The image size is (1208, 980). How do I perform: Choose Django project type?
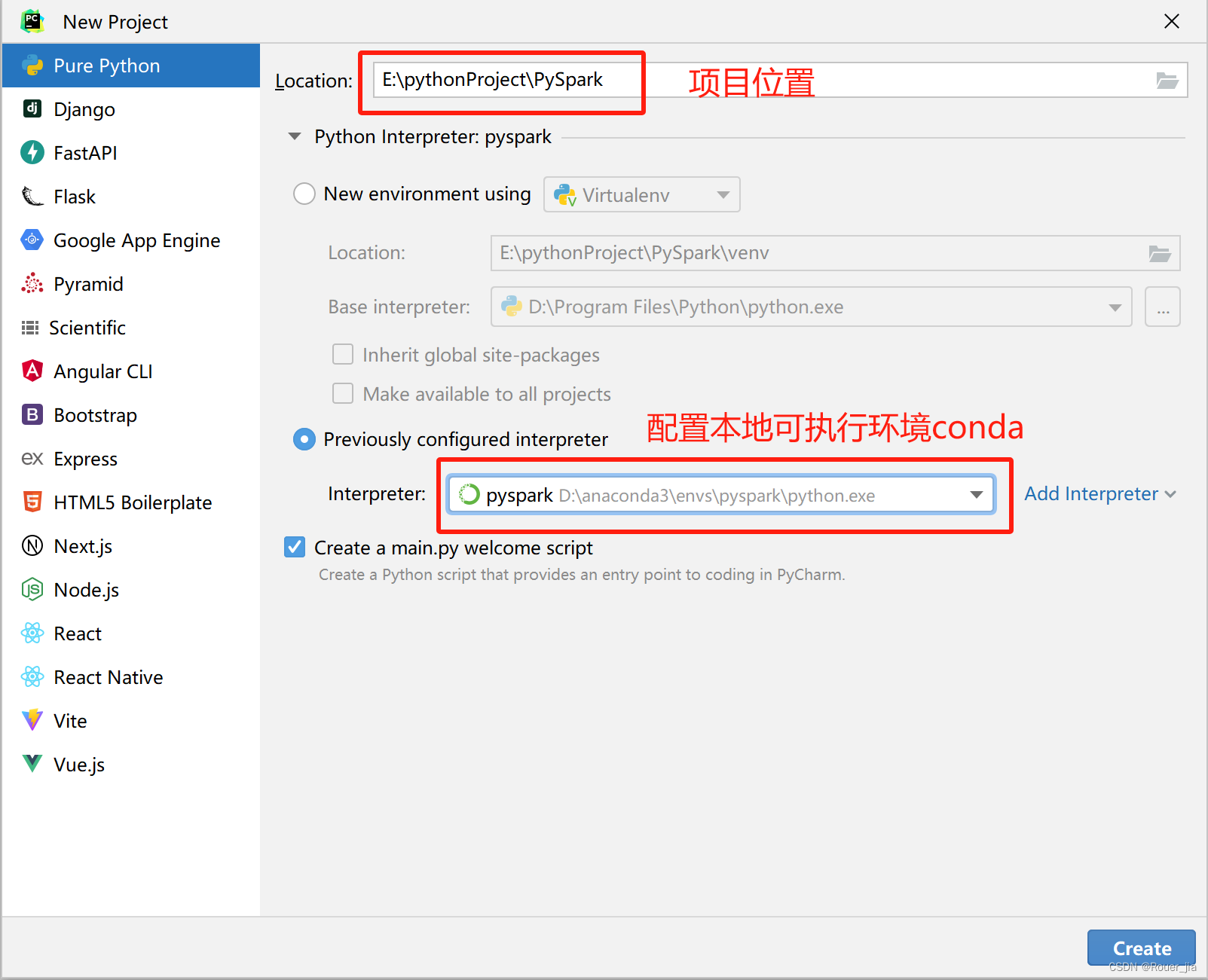click(x=131, y=109)
